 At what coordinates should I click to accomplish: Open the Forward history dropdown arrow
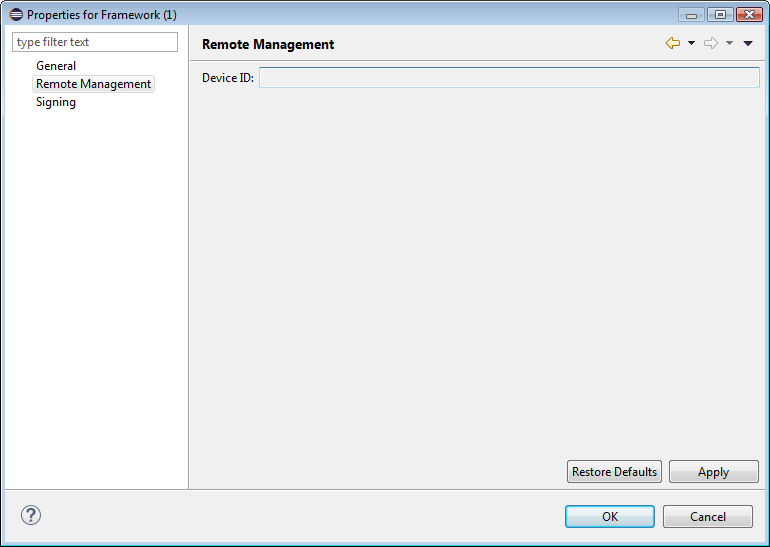[x=729, y=44]
